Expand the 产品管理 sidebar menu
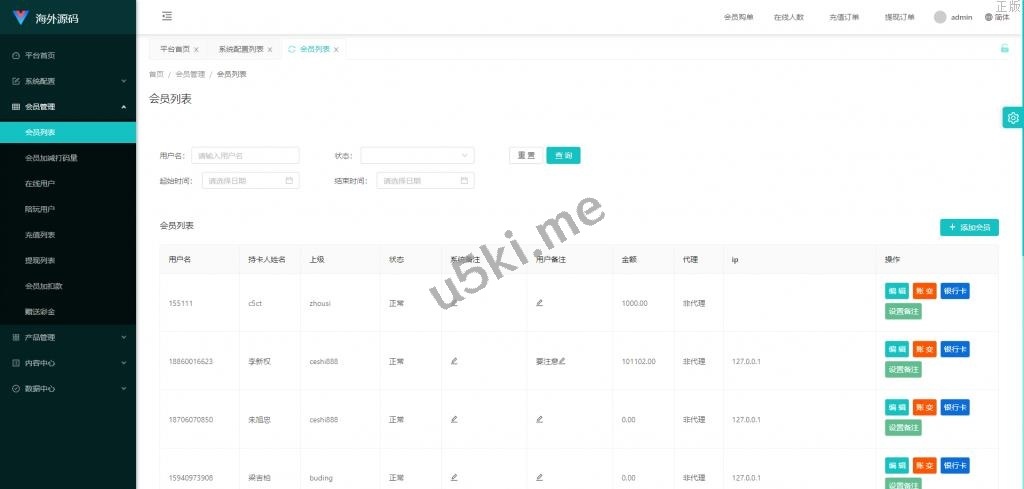Image resolution: width=1024 pixels, height=489 pixels. [67, 337]
